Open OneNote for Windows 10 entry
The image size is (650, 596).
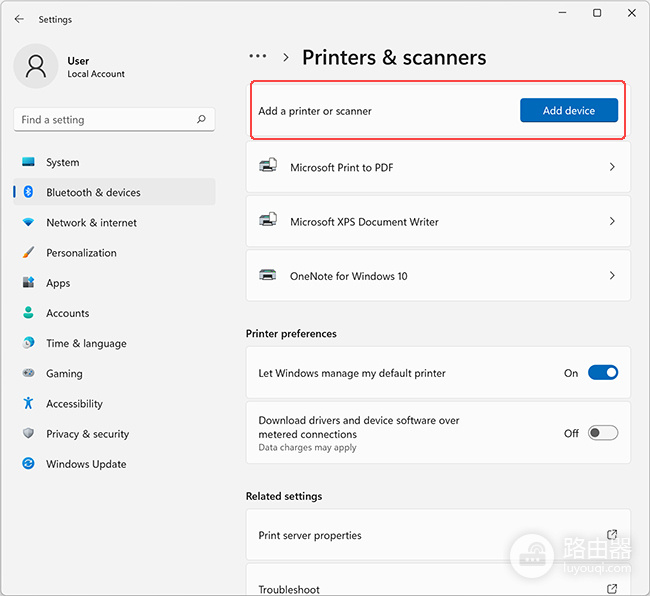tap(438, 276)
